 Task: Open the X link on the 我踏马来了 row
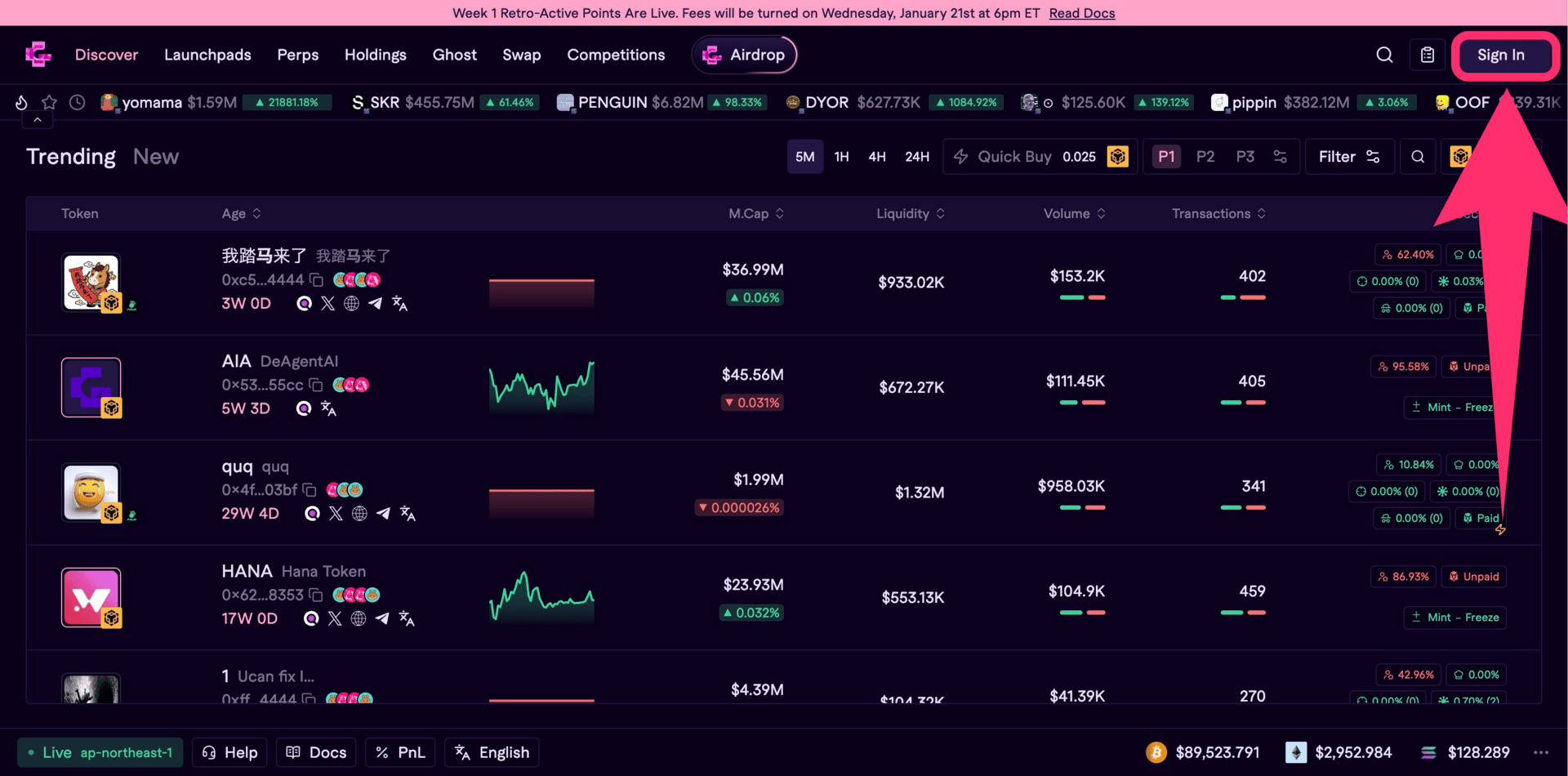coord(328,303)
